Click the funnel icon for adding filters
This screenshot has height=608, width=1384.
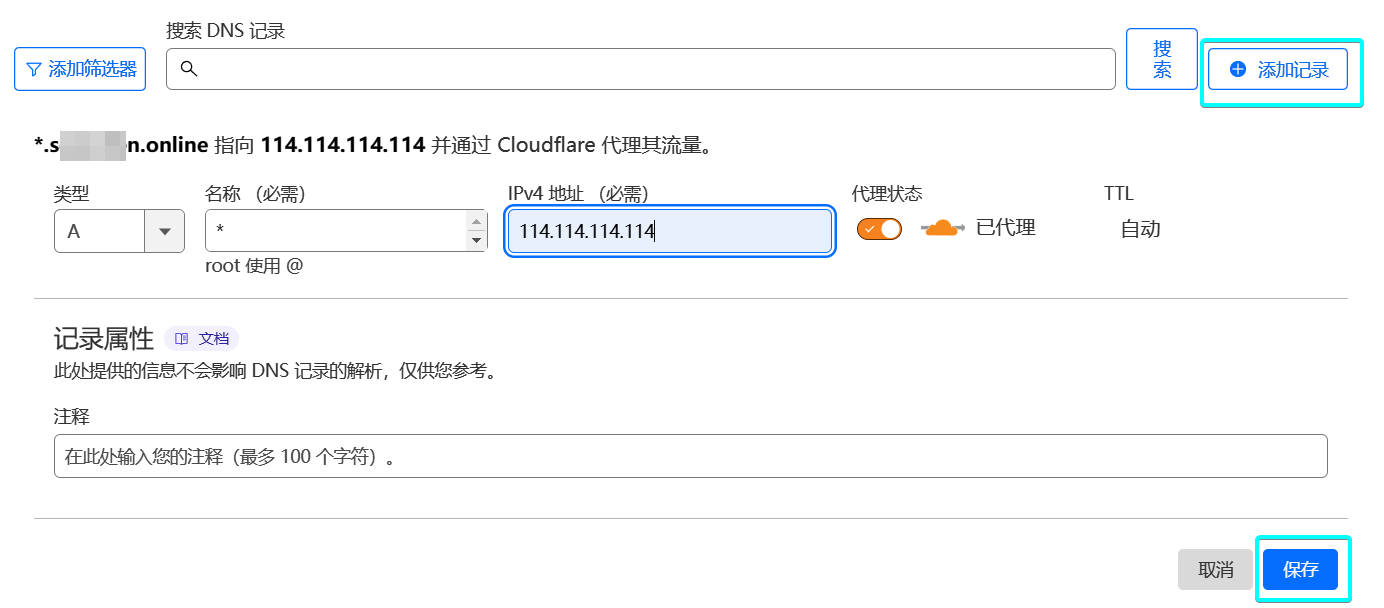34,69
